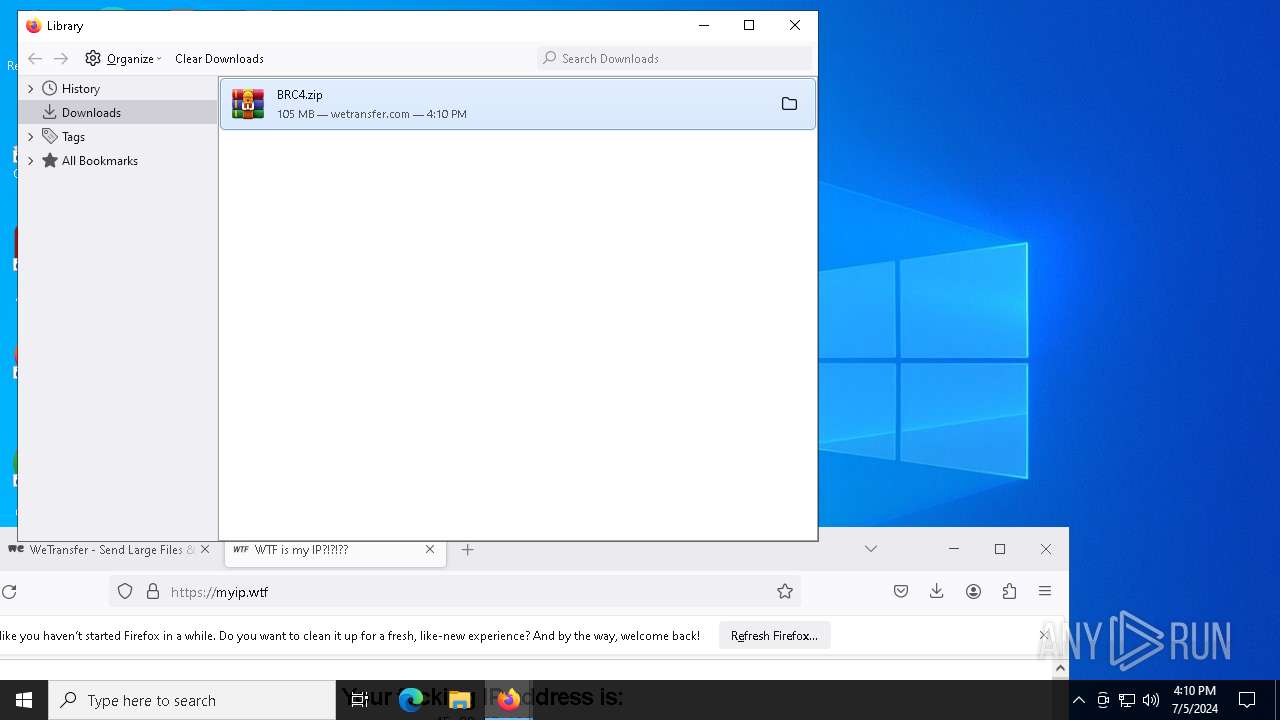Close the Firefox browser window
The width and height of the screenshot is (1280, 720).
[x=1046, y=549]
